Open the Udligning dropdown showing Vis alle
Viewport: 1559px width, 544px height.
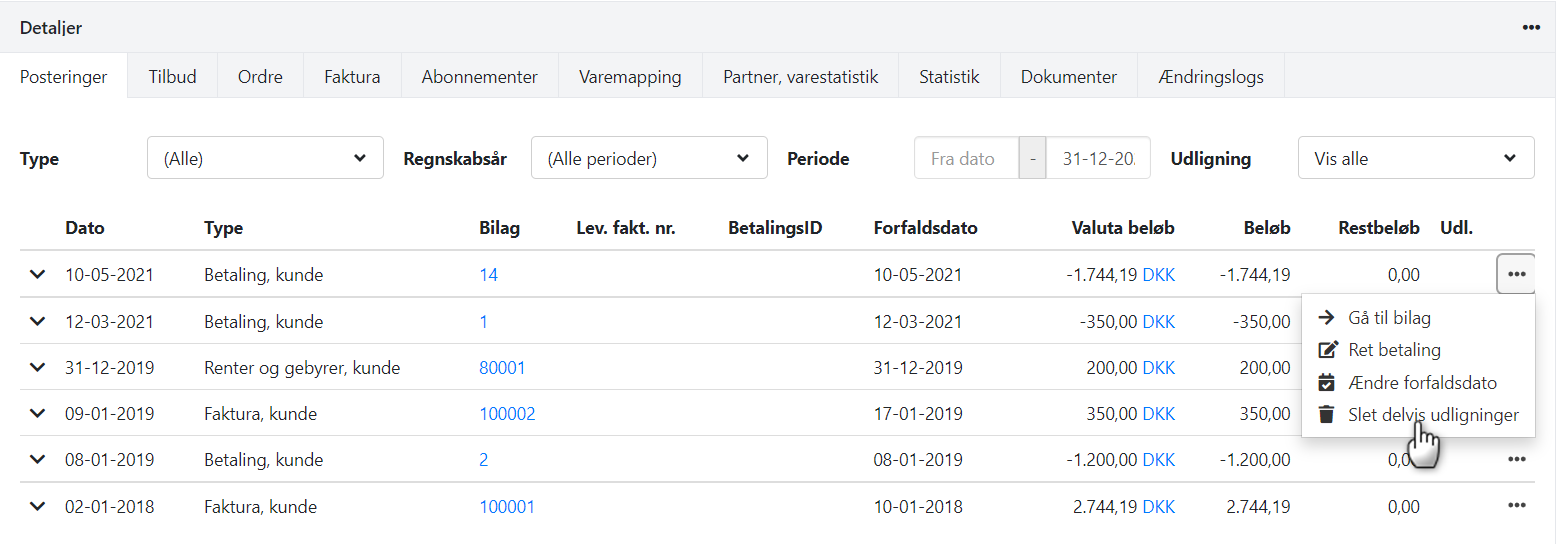coord(1416,158)
